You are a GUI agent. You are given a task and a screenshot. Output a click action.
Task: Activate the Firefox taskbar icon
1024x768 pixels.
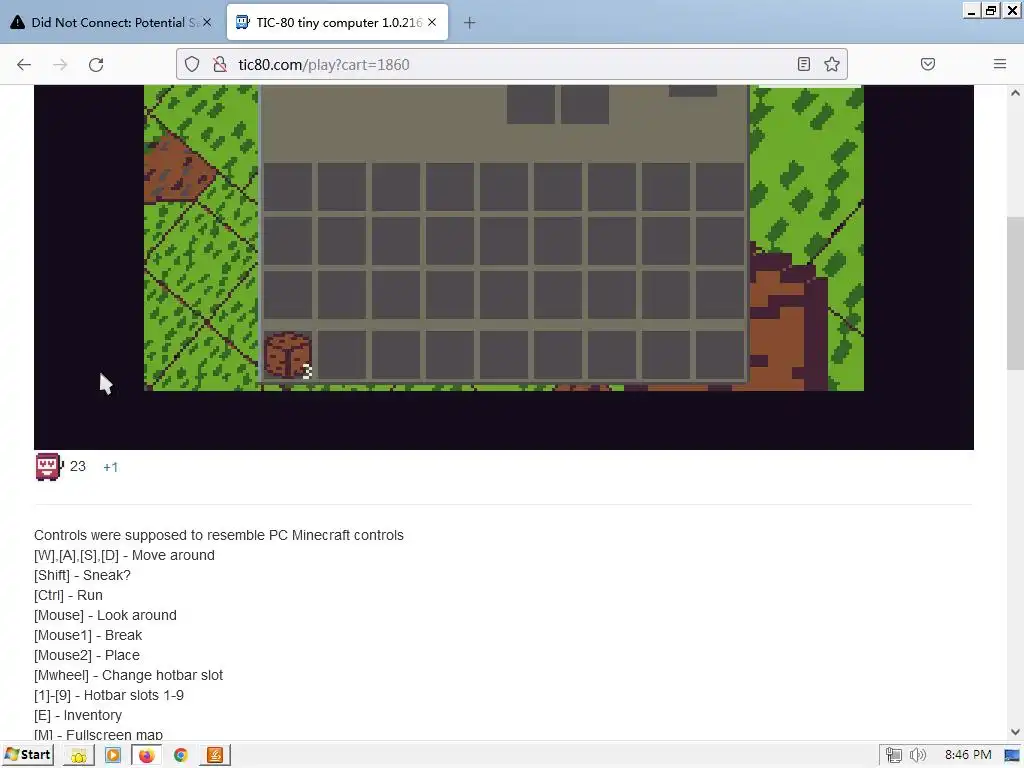146,756
